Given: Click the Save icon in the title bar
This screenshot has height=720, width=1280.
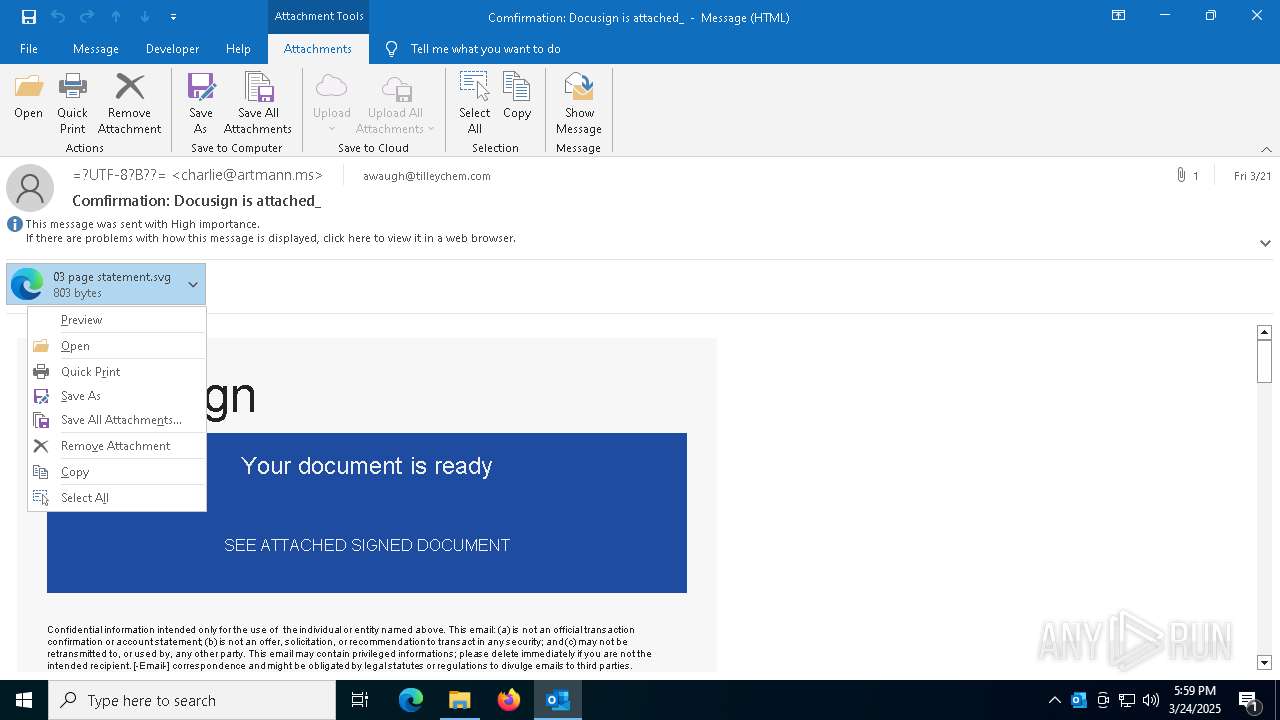Looking at the screenshot, I should tap(29, 17).
